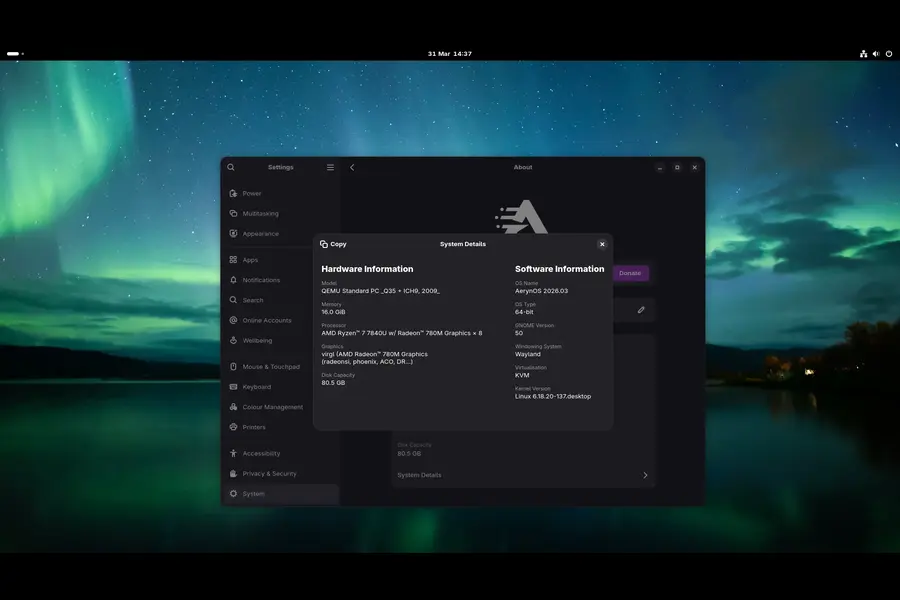Viewport: 900px width, 600px height.
Task: Expand the System Details row
Action: pos(522,475)
